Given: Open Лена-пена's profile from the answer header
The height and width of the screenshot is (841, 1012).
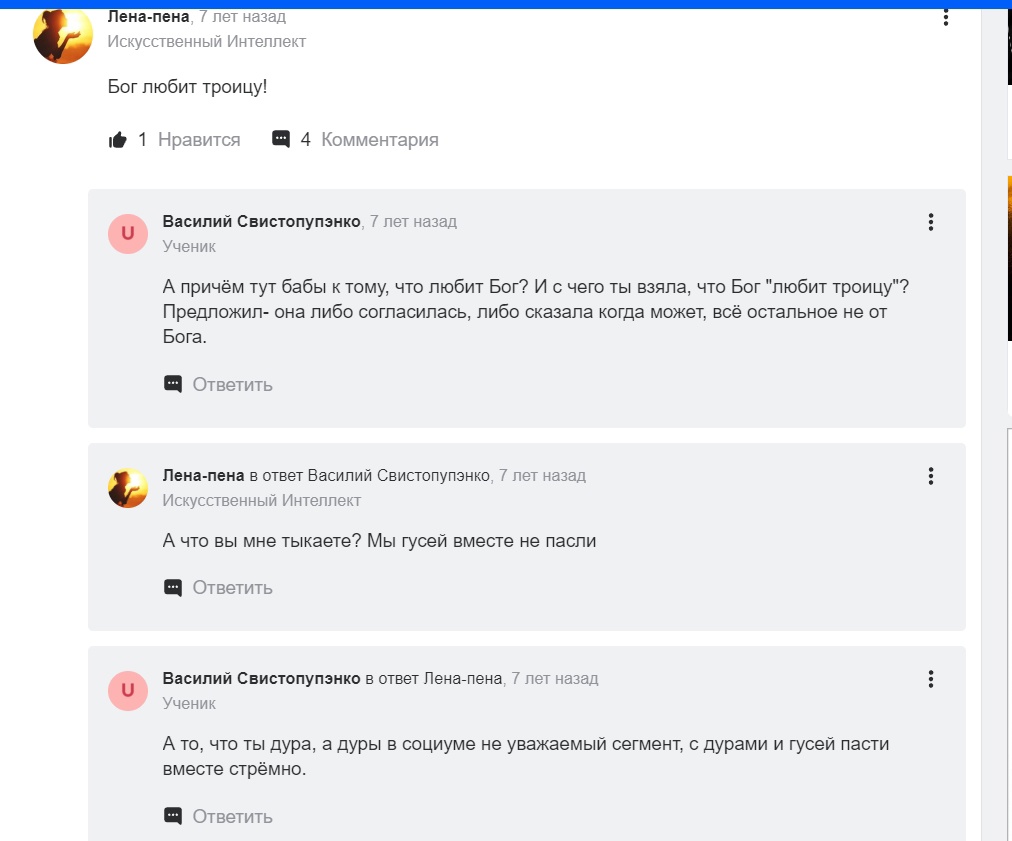Looking at the screenshot, I should 149,17.
